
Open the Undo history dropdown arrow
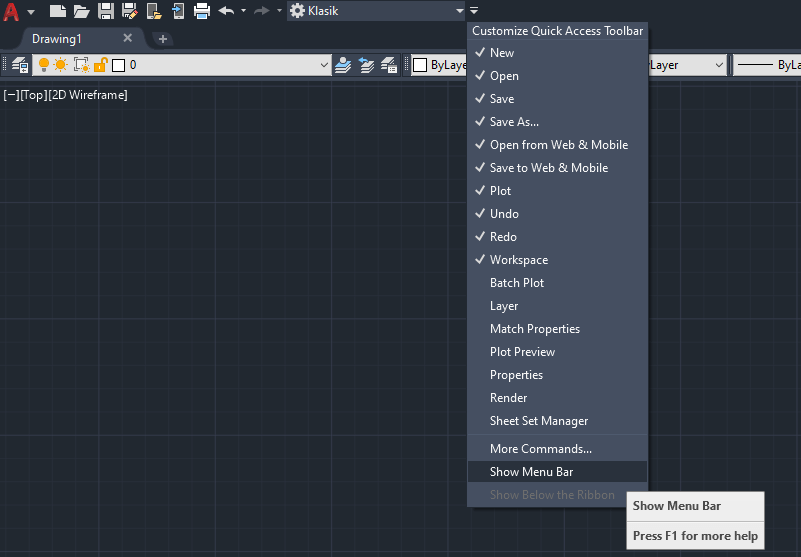point(243,11)
